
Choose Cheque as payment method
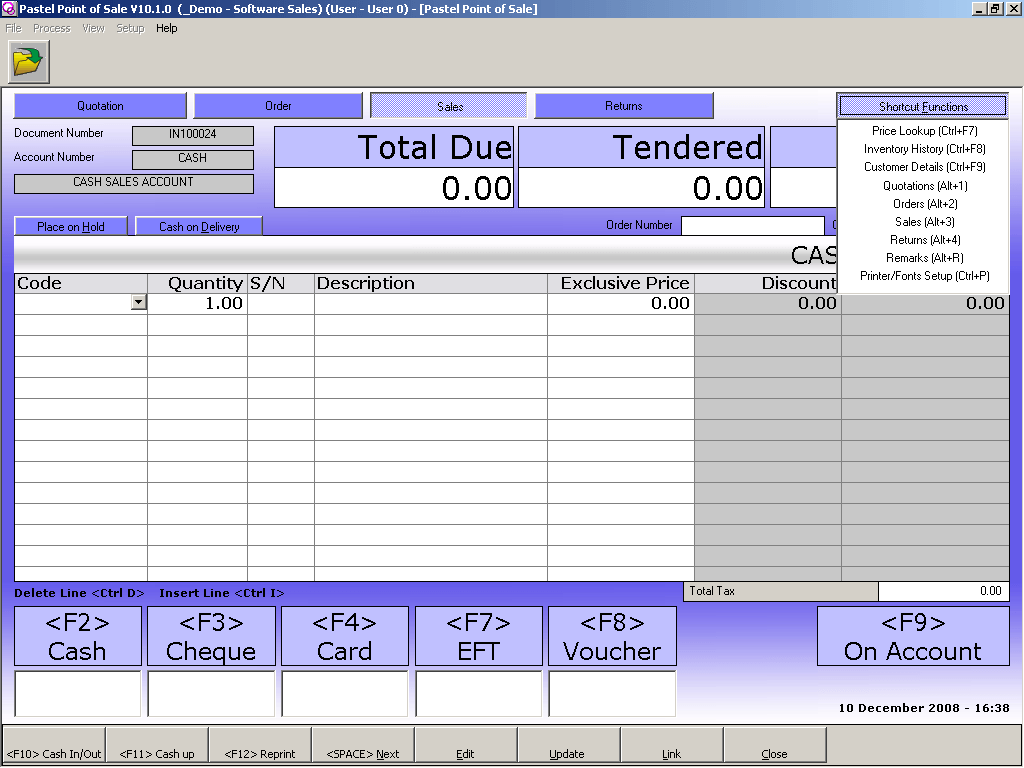[x=211, y=635]
